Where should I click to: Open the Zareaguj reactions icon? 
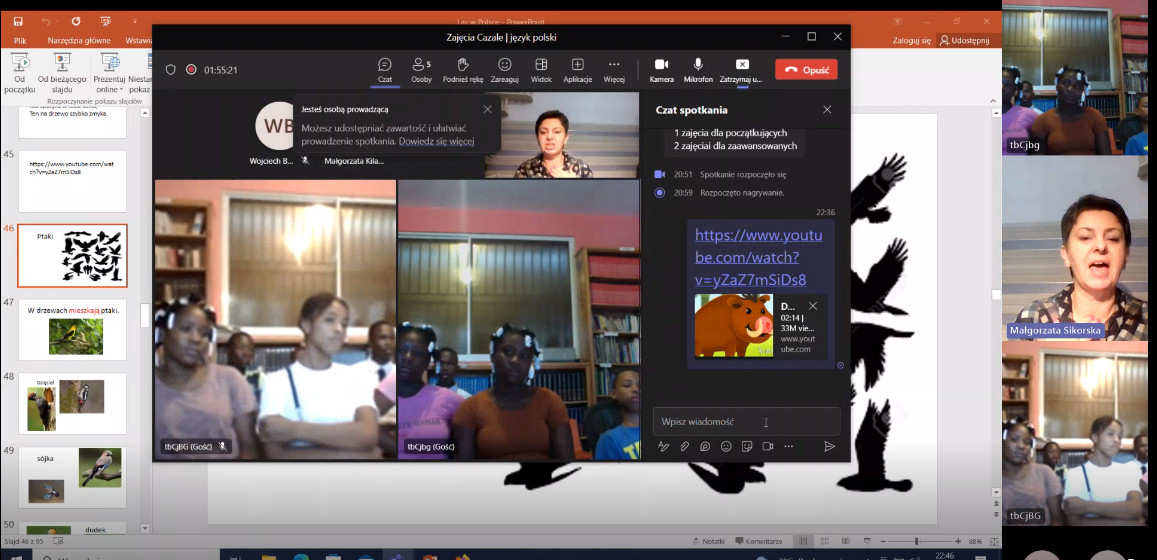505,69
